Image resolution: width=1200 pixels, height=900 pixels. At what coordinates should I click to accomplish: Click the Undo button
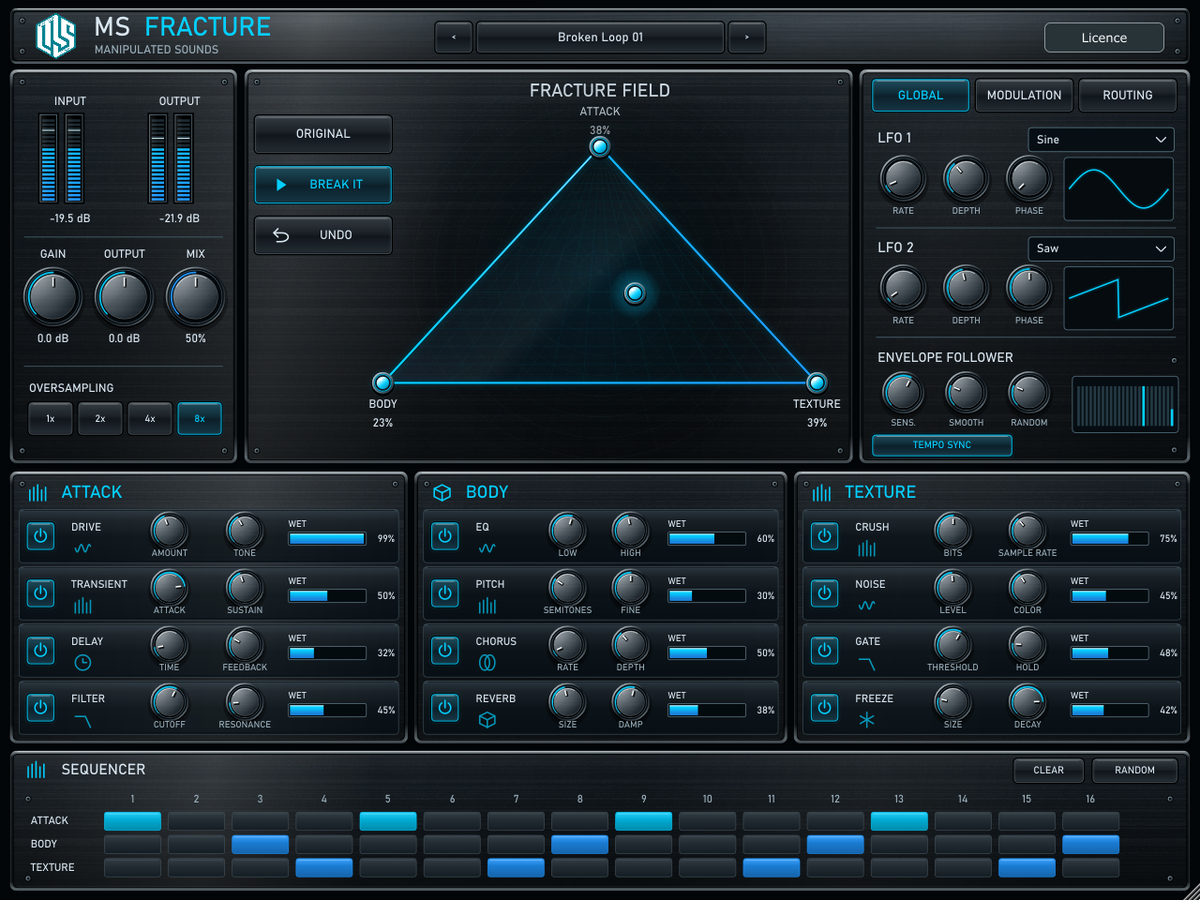pyautogui.click(x=323, y=235)
